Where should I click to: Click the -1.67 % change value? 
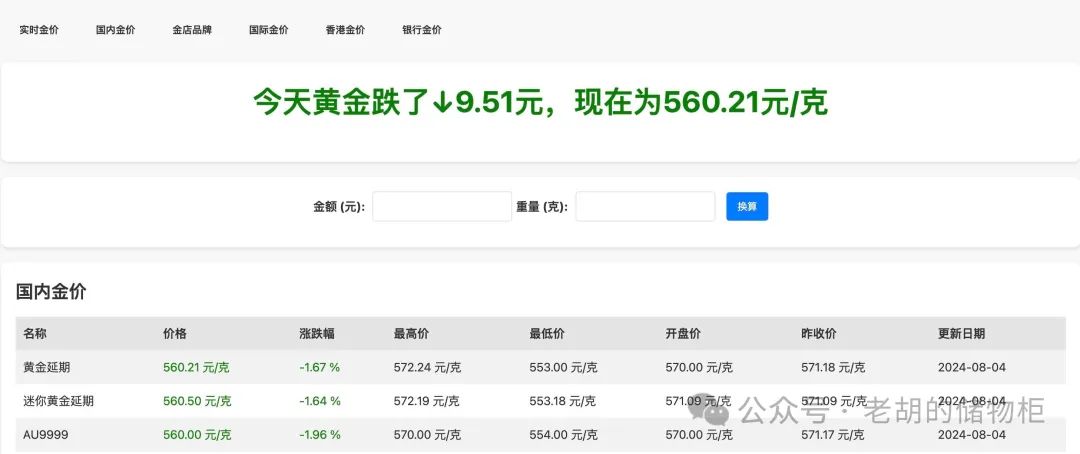(x=320, y=367)
